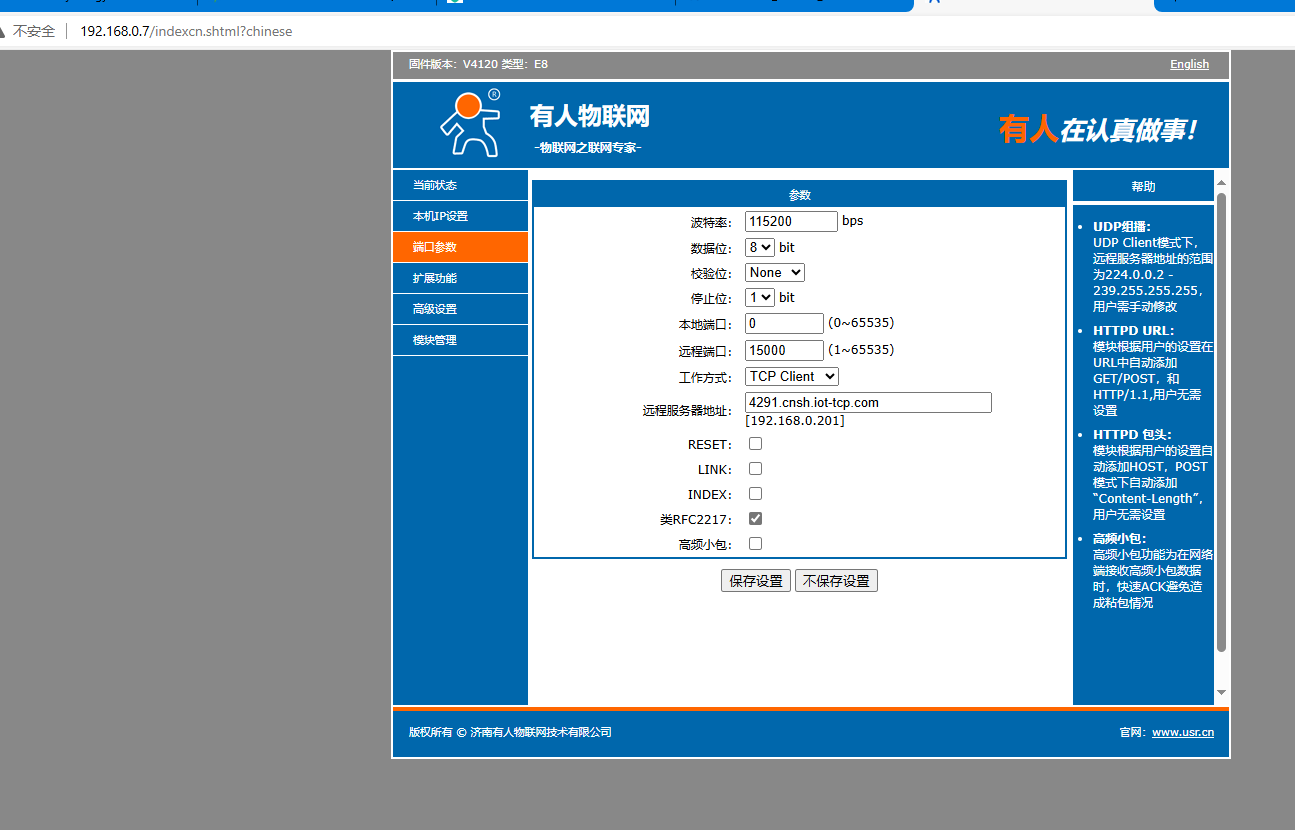1295x830 pixels.
Task: Expand the 校验位 parity dropdown
Action: point(774,272)
